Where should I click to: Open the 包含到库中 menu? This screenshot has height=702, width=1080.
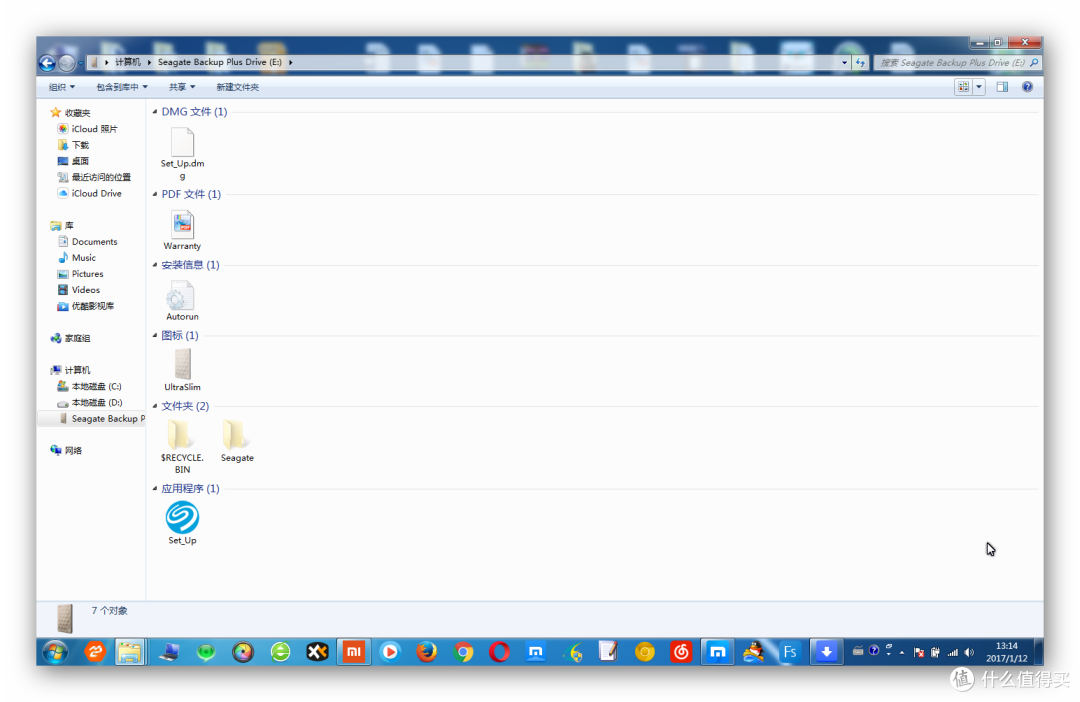click(122, 87)
